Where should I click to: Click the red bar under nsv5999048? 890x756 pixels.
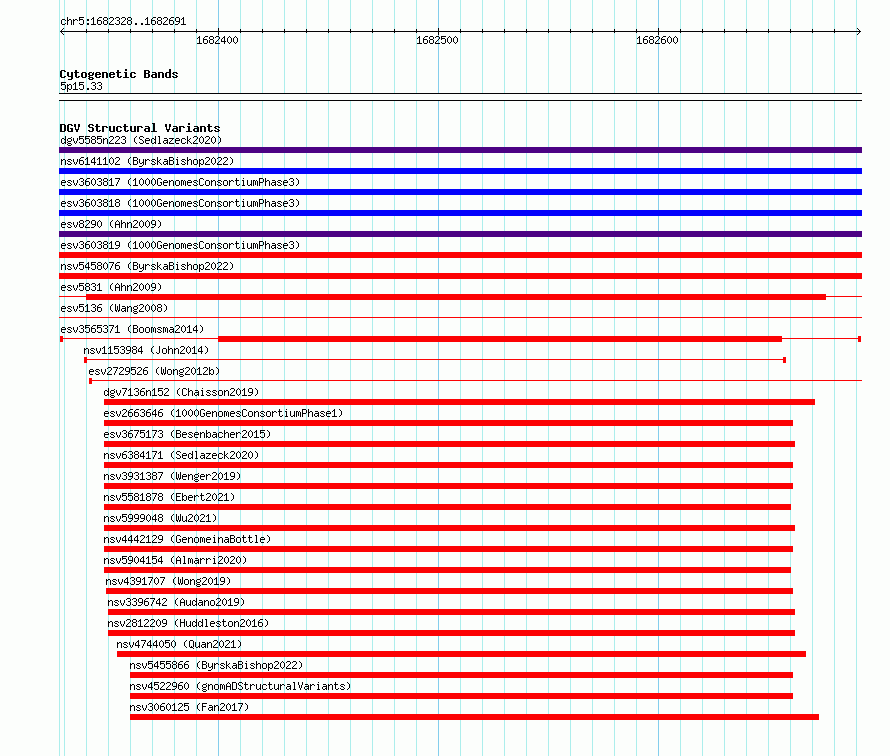[x=449, y=528]
